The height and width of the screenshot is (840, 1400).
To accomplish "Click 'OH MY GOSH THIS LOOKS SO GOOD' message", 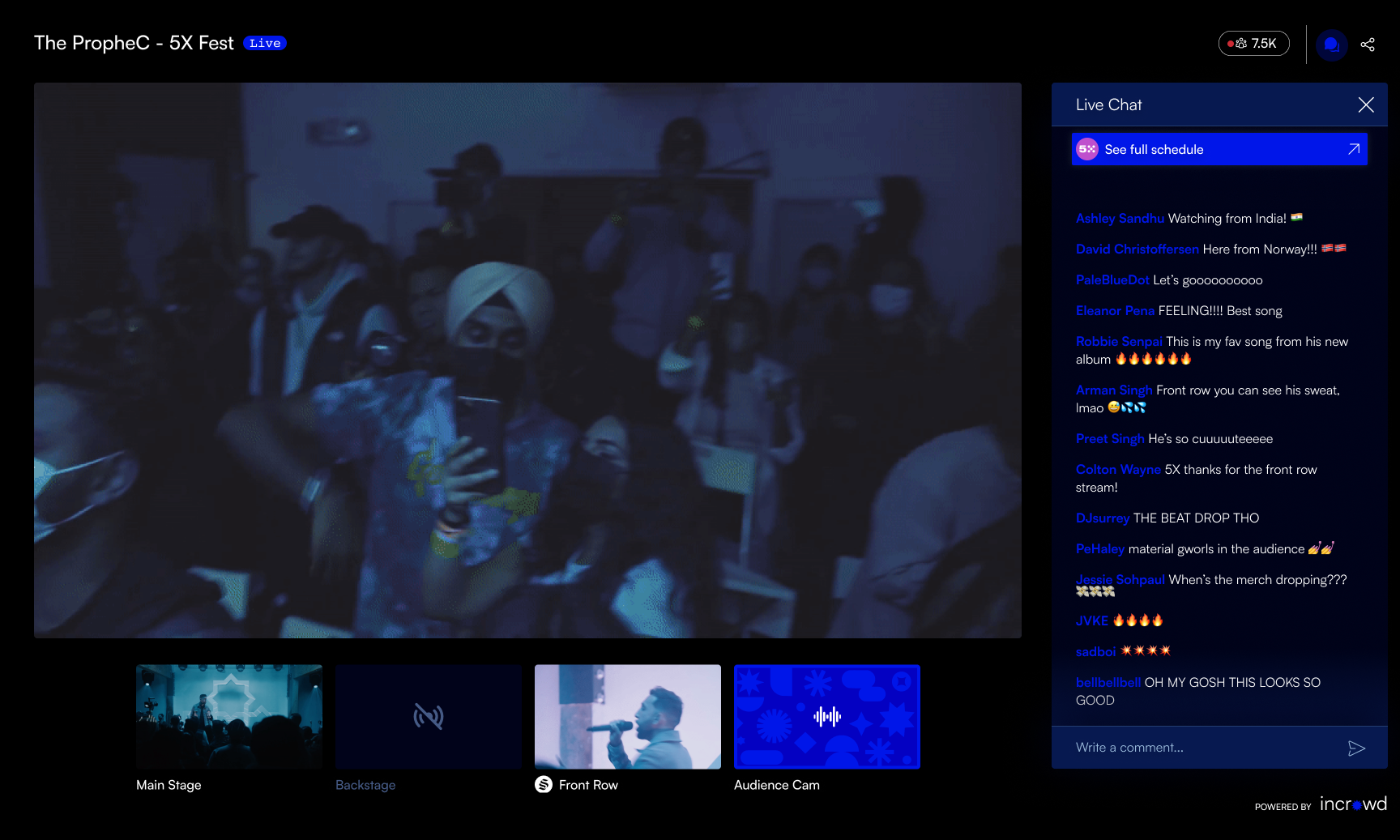I will [x=1198, y=691].
